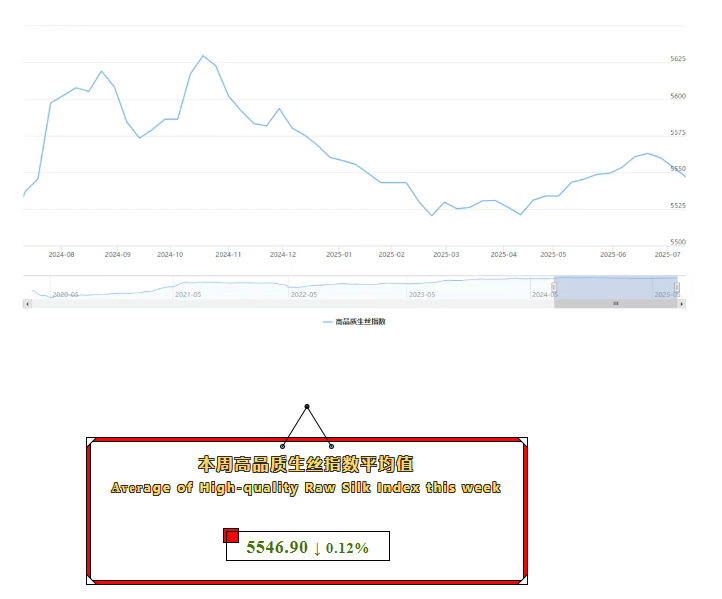The image size is (722, 599).
Task: Click the scrollbar right arrow under the chart
Action: pyautogui.click(x=681, y=303)
